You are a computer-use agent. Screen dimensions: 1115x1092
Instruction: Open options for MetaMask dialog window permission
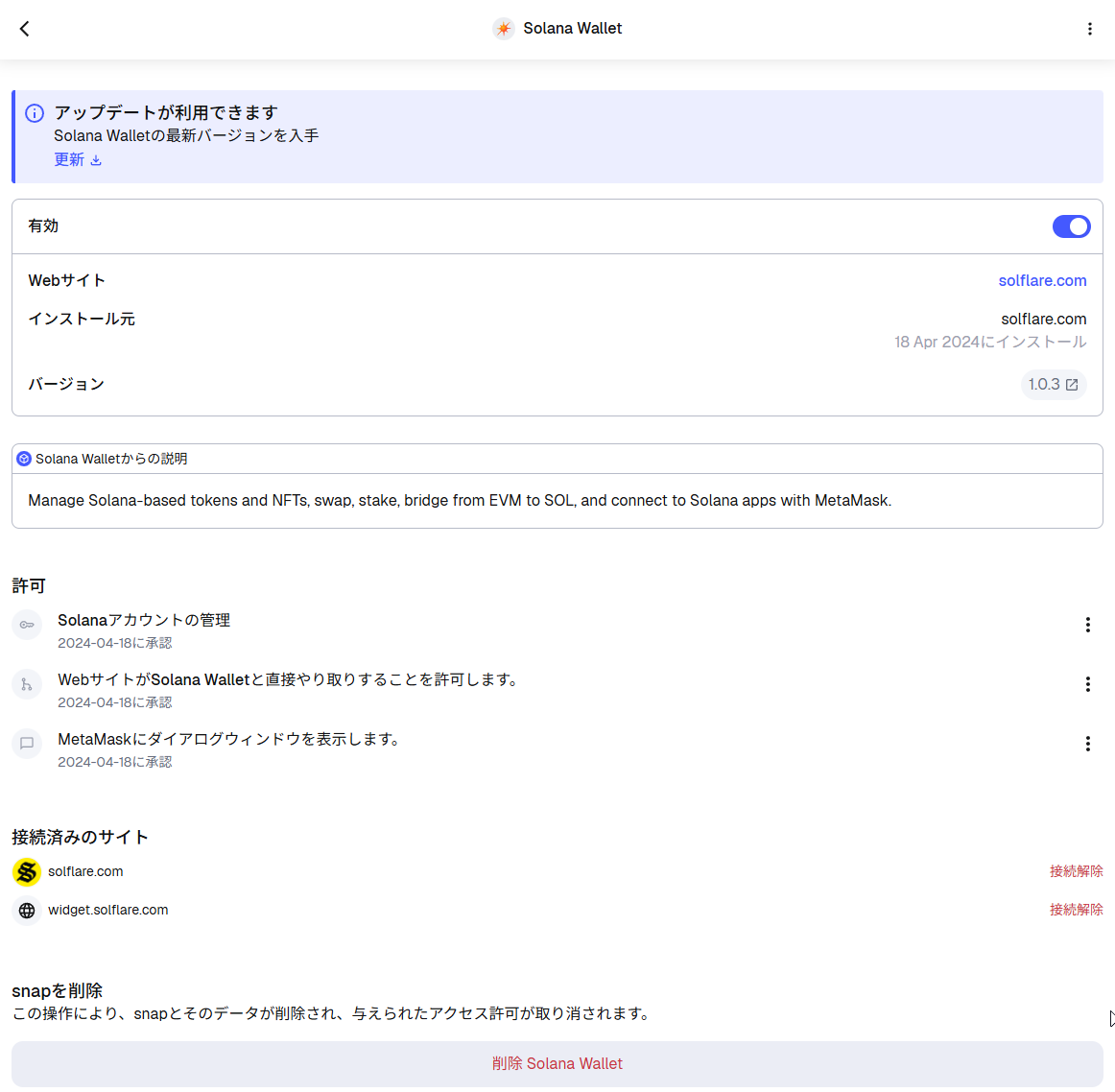1087,744
